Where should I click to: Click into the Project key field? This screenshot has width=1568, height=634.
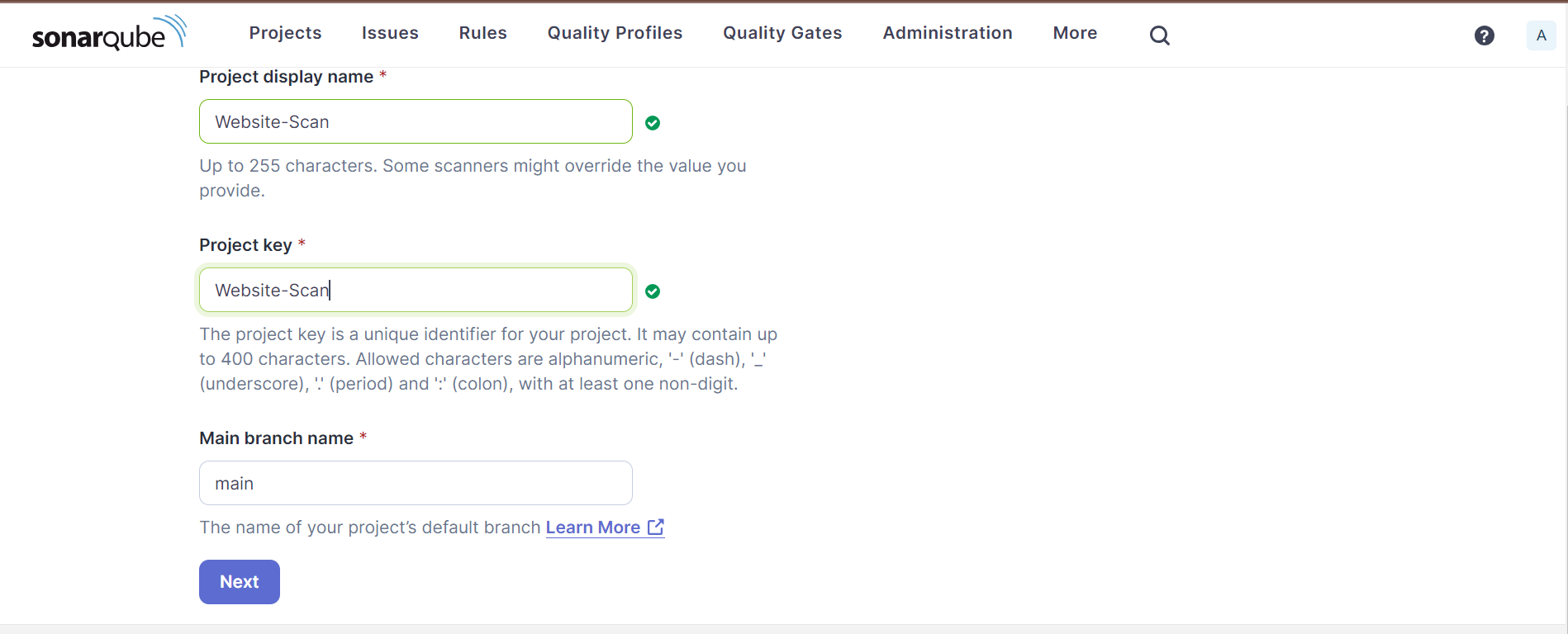click(416, 290)
